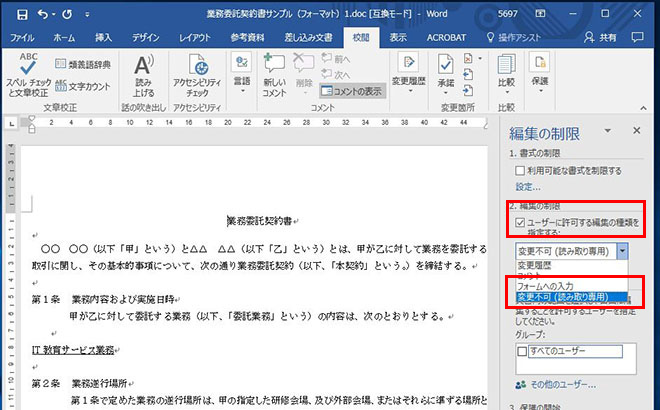Toggle 'restrict available formatting' checkbox

520,171
